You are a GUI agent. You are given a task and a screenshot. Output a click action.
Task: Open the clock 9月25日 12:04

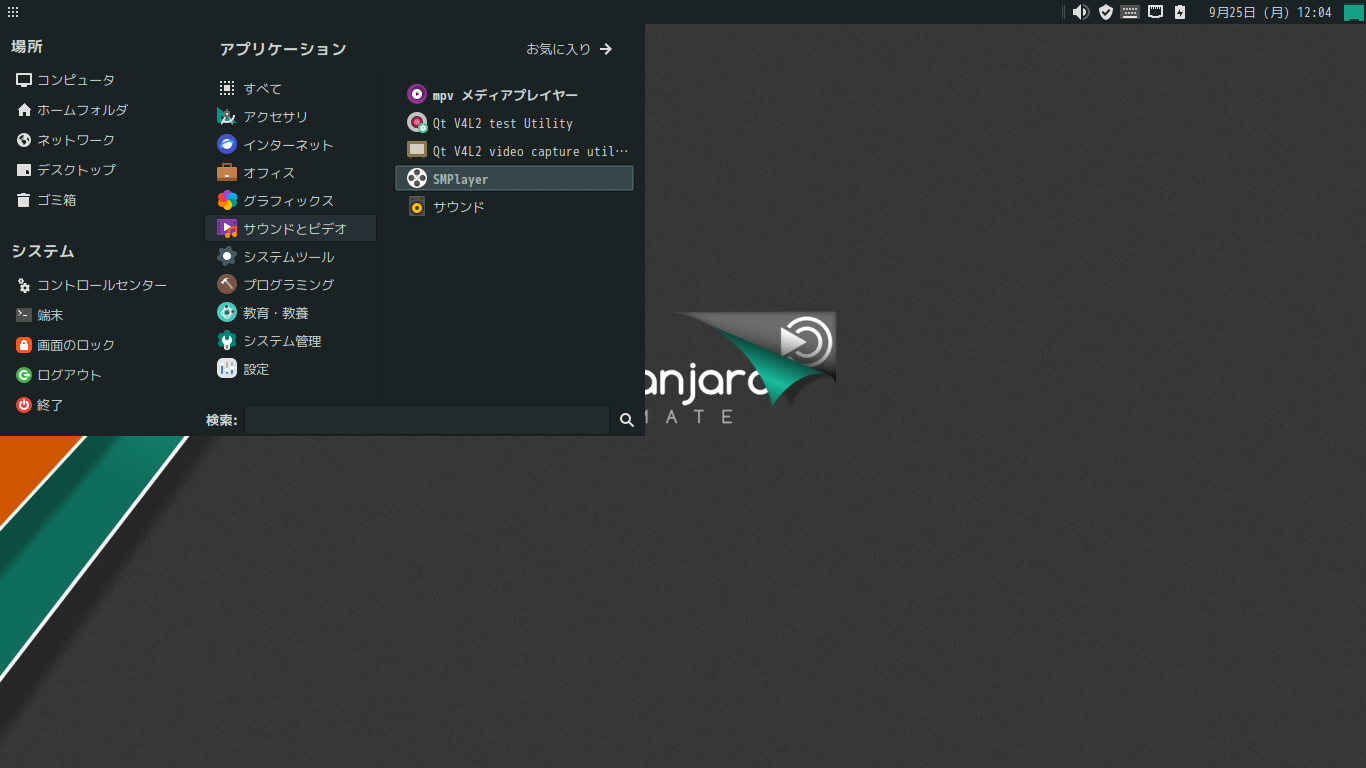point(1270,12)
